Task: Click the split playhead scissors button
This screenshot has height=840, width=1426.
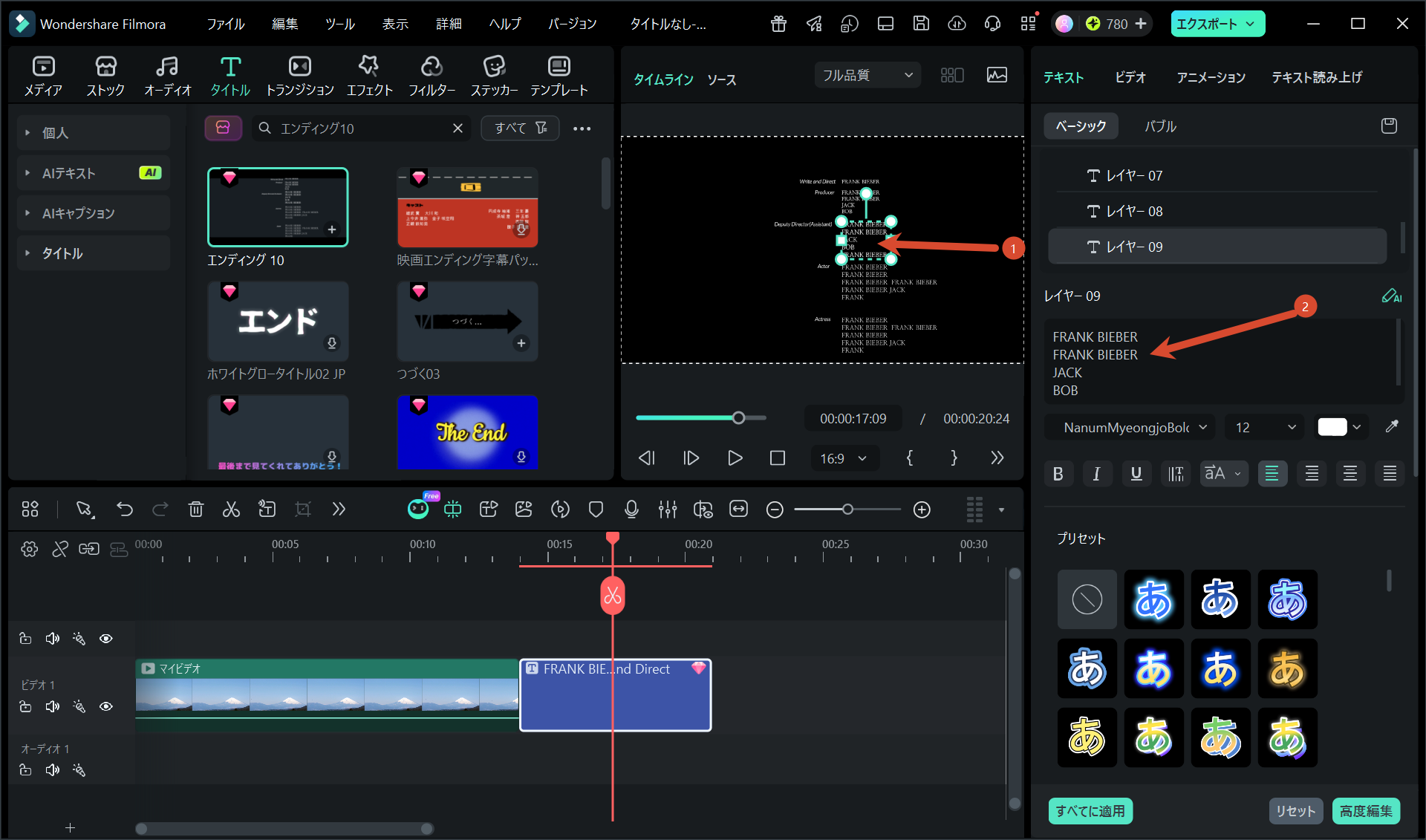Action: pyautogui.click(x=613, y=596)
